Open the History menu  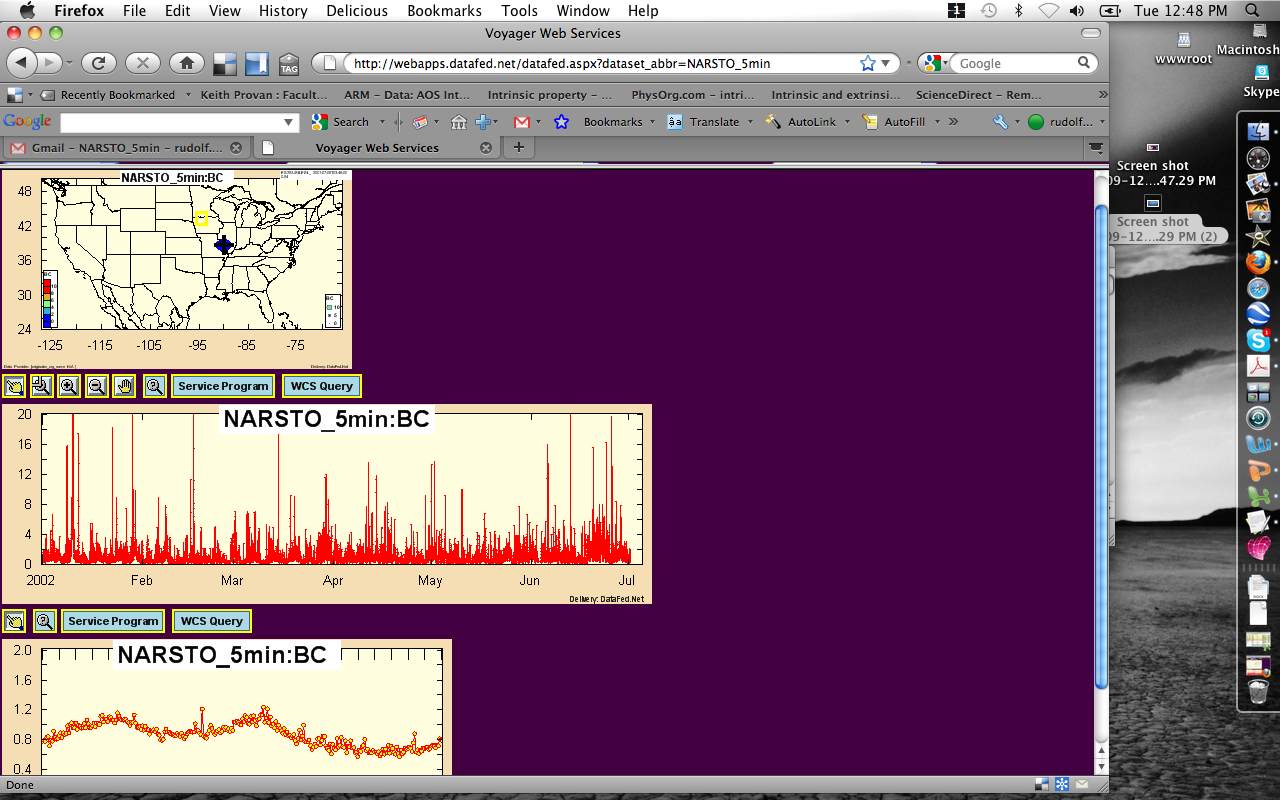pos(283,11)
